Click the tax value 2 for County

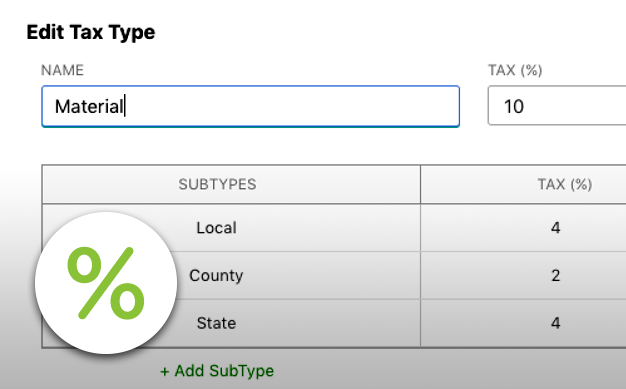coord(555,275)
